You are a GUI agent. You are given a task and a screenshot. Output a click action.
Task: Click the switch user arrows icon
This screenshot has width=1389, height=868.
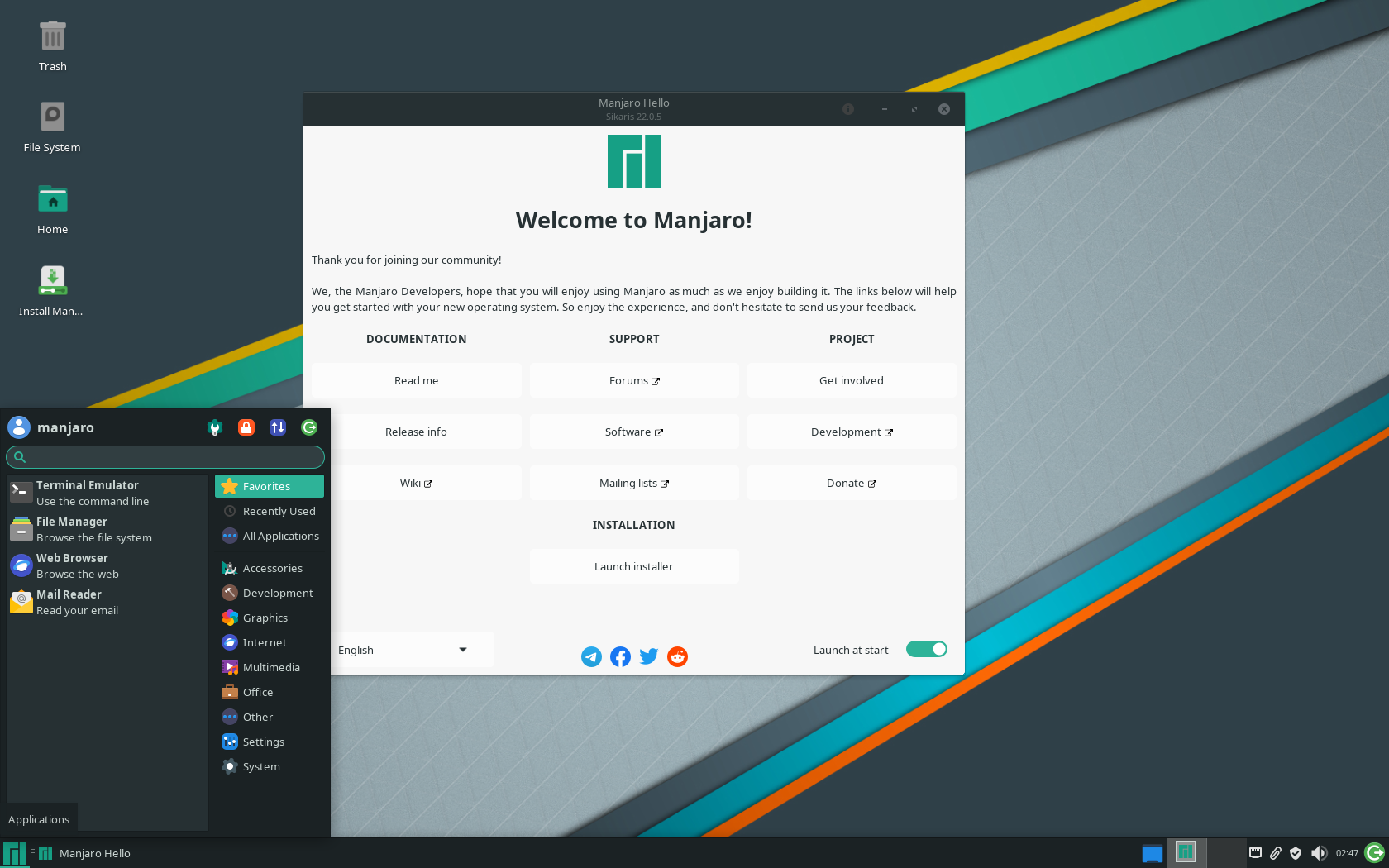pyautogui.click(x=278, y=427)
